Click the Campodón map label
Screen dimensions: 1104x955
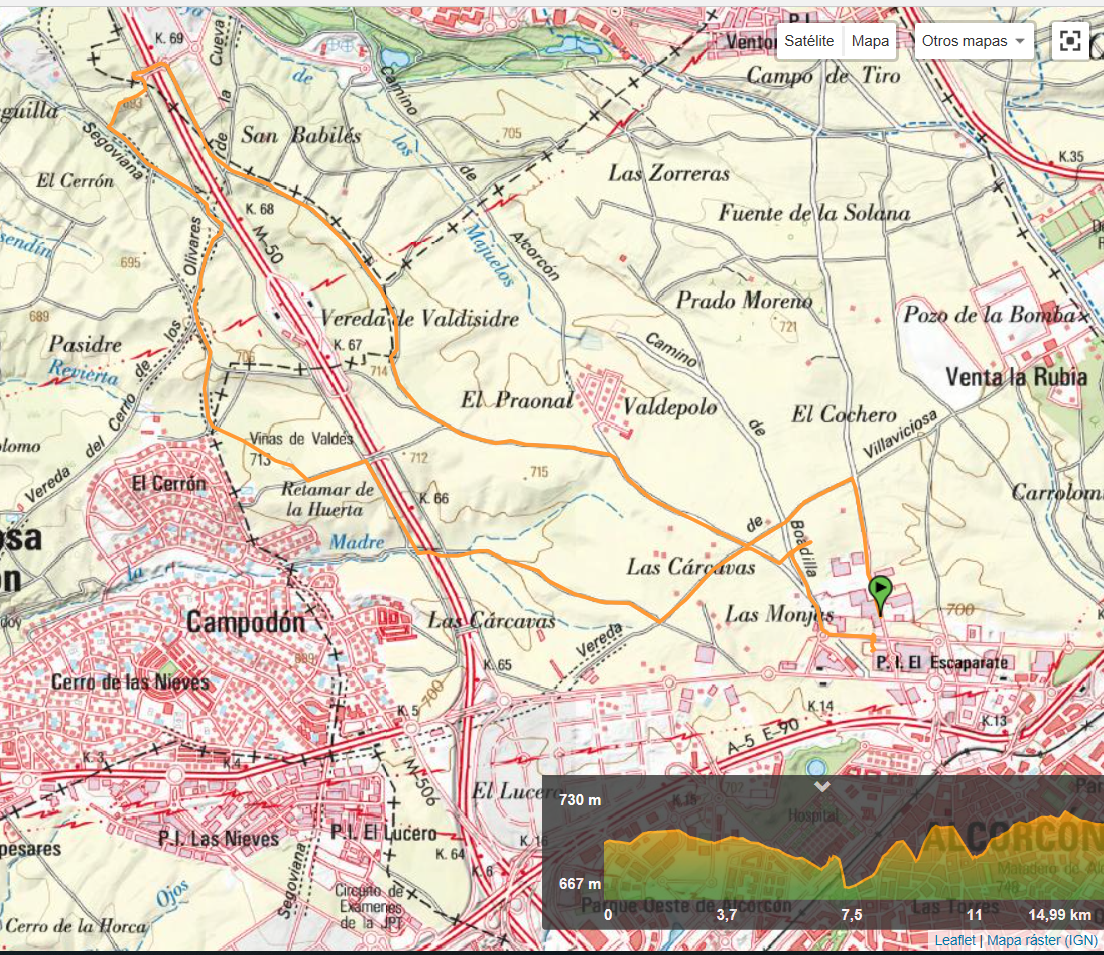pyautogui.click(x=245, y=623)
